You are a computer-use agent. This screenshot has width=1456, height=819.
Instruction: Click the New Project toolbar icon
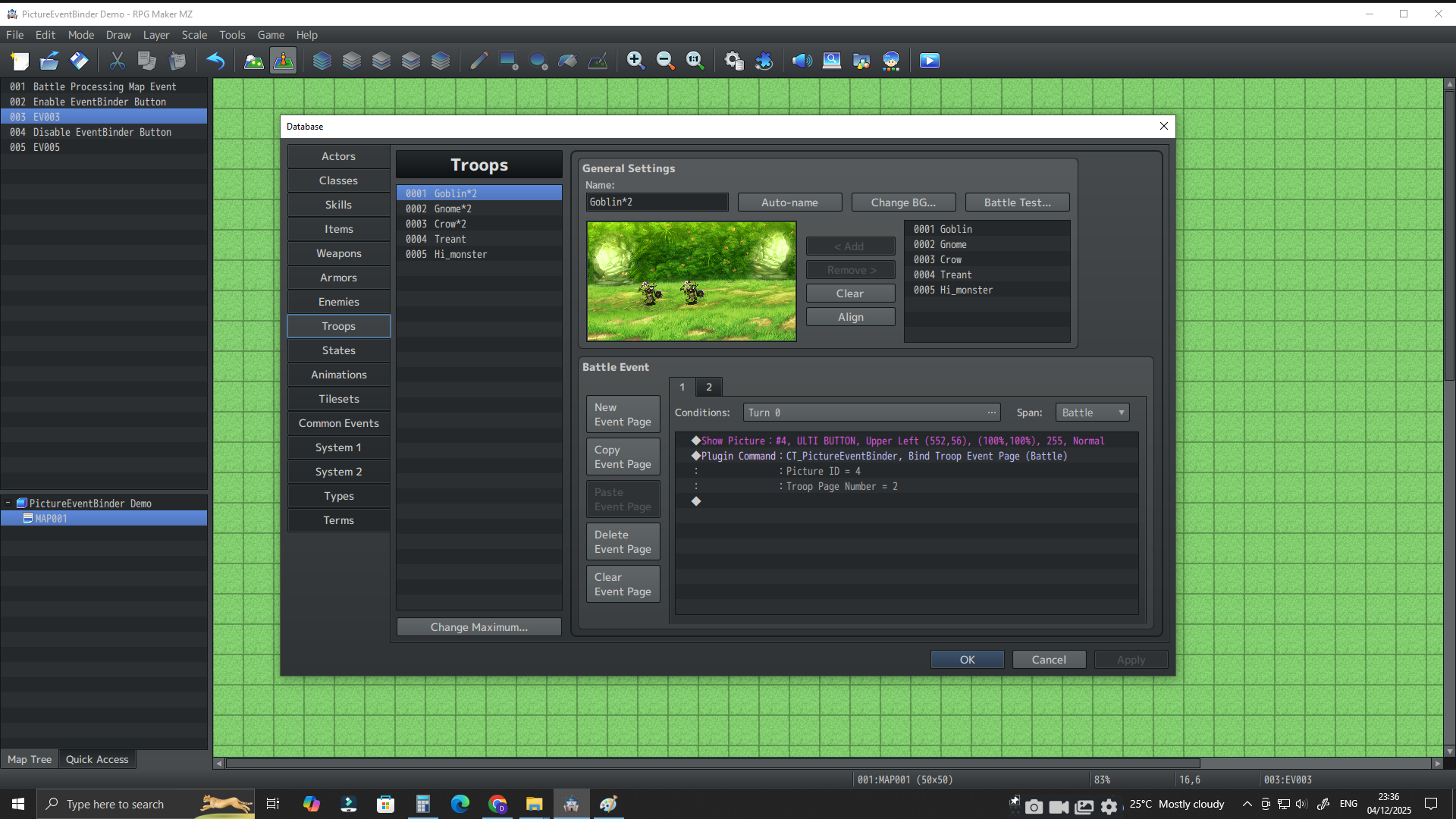pos(20,61)
